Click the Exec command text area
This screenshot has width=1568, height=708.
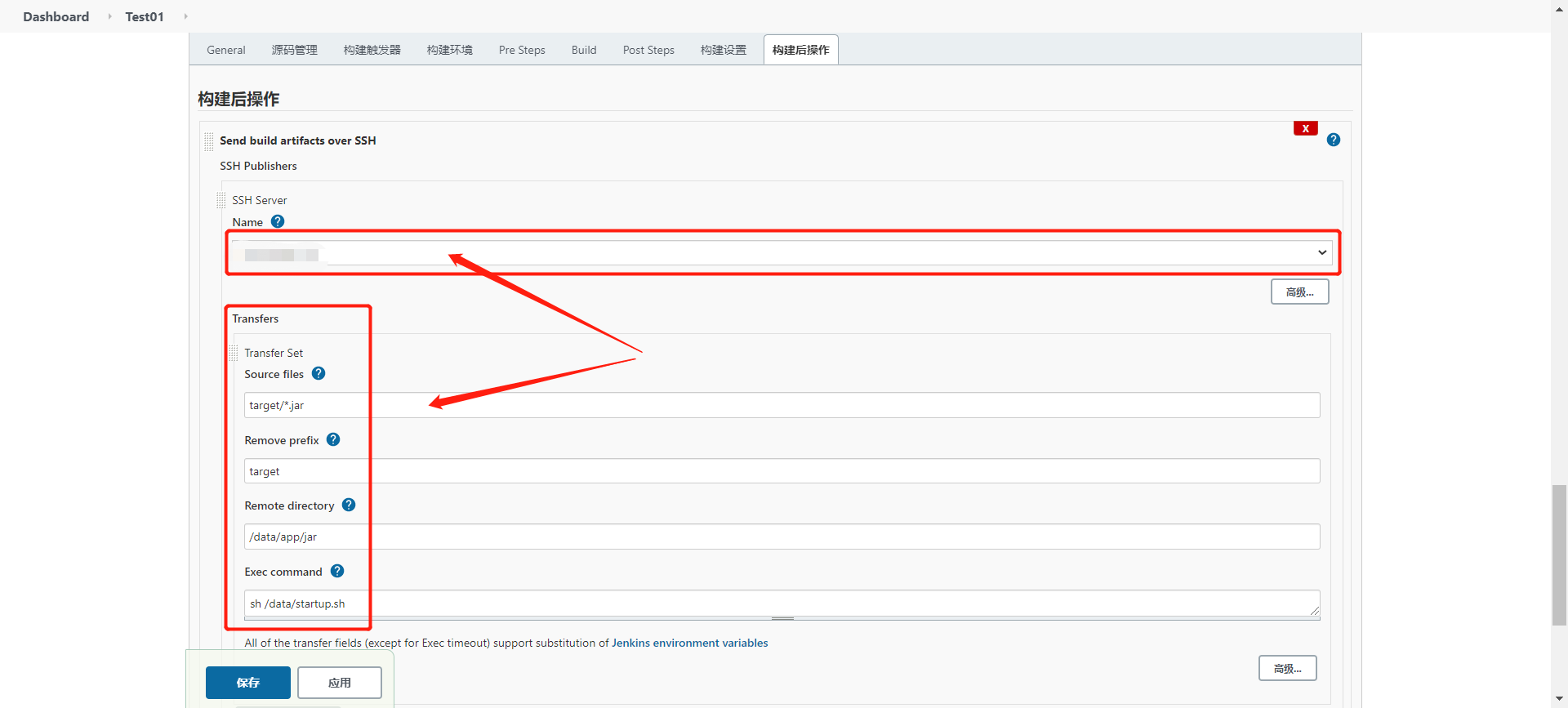[x=782, y=603]
